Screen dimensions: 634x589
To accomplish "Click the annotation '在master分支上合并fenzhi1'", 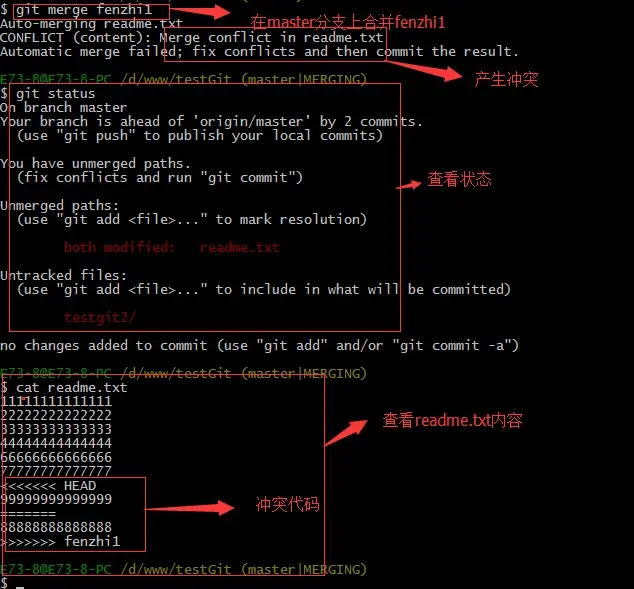I will 348,22.
